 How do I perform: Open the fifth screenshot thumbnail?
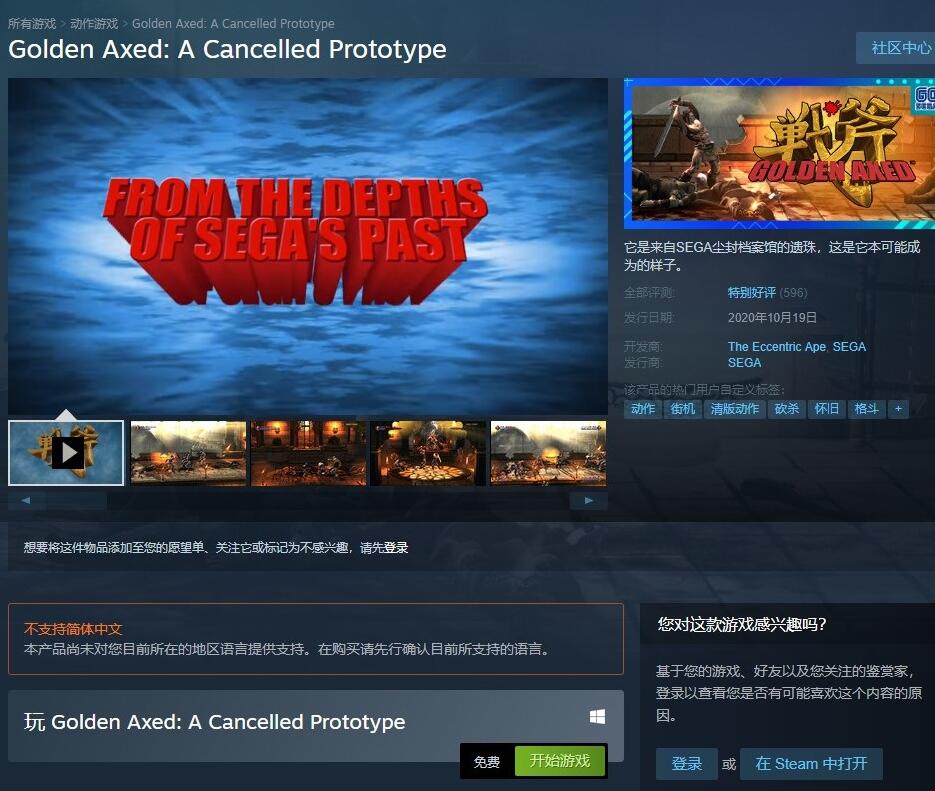tap(548, 453)
